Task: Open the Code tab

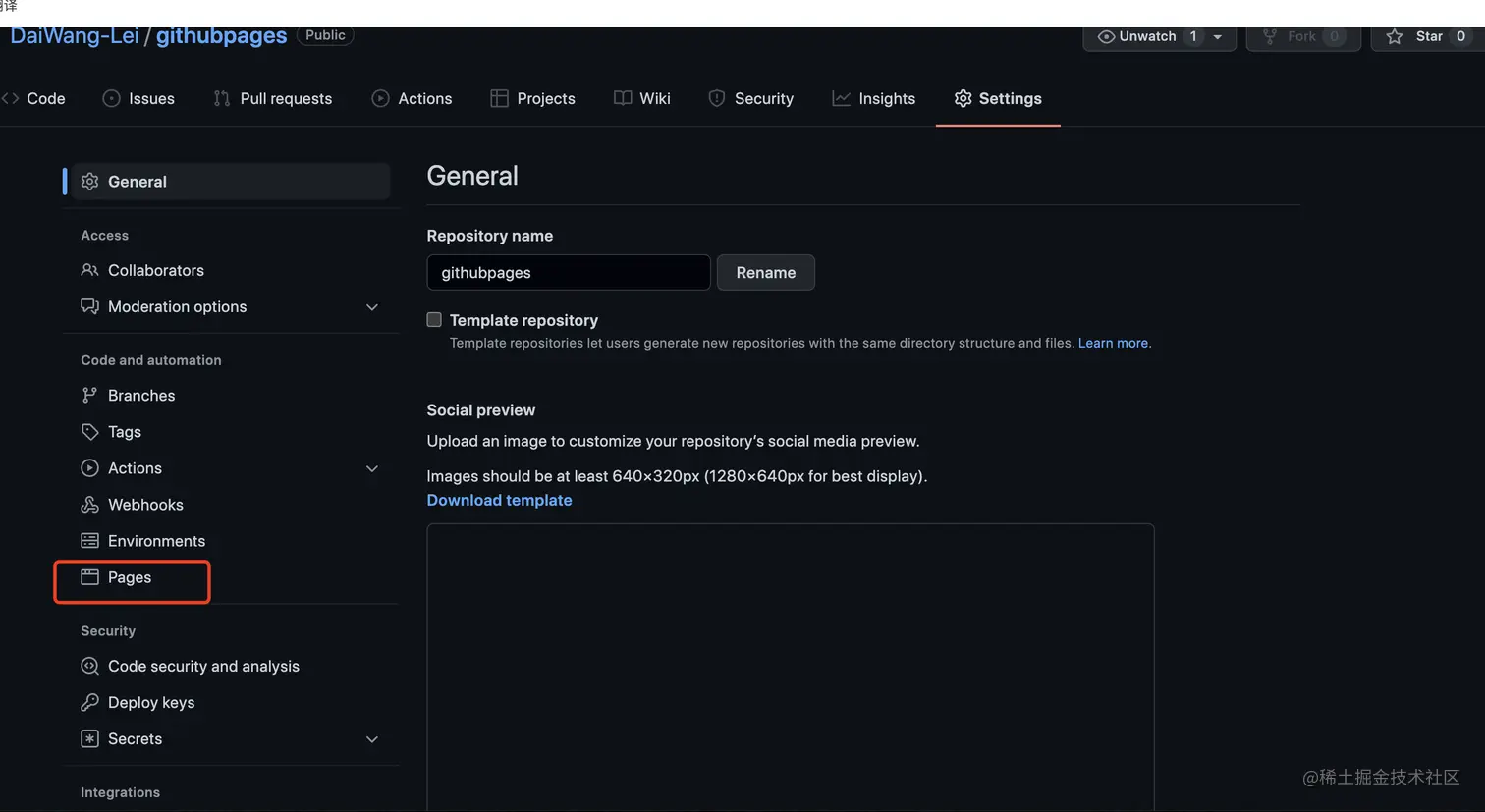Action: pos(34,98)
